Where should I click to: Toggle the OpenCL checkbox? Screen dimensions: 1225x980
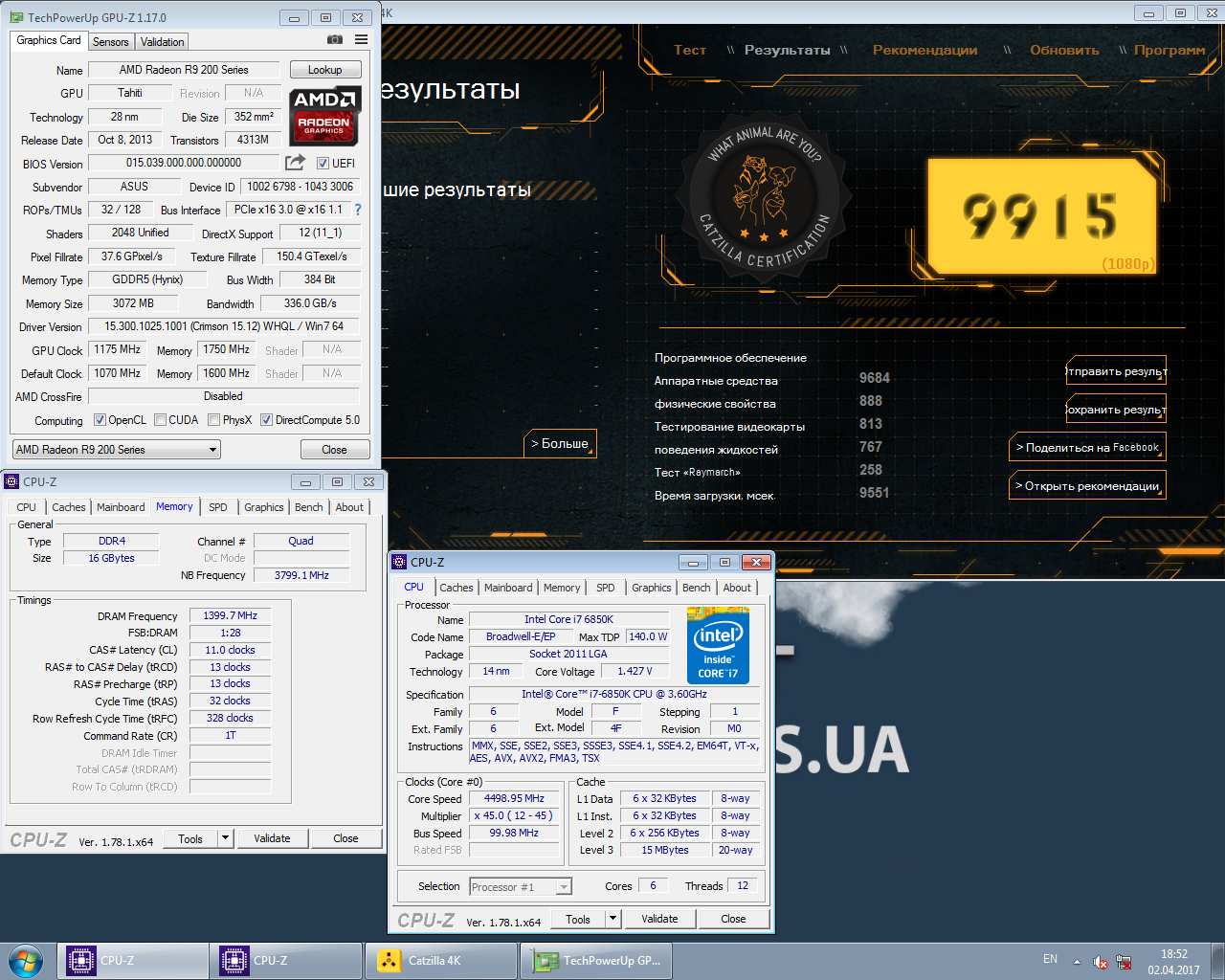(x=100, y=420)
